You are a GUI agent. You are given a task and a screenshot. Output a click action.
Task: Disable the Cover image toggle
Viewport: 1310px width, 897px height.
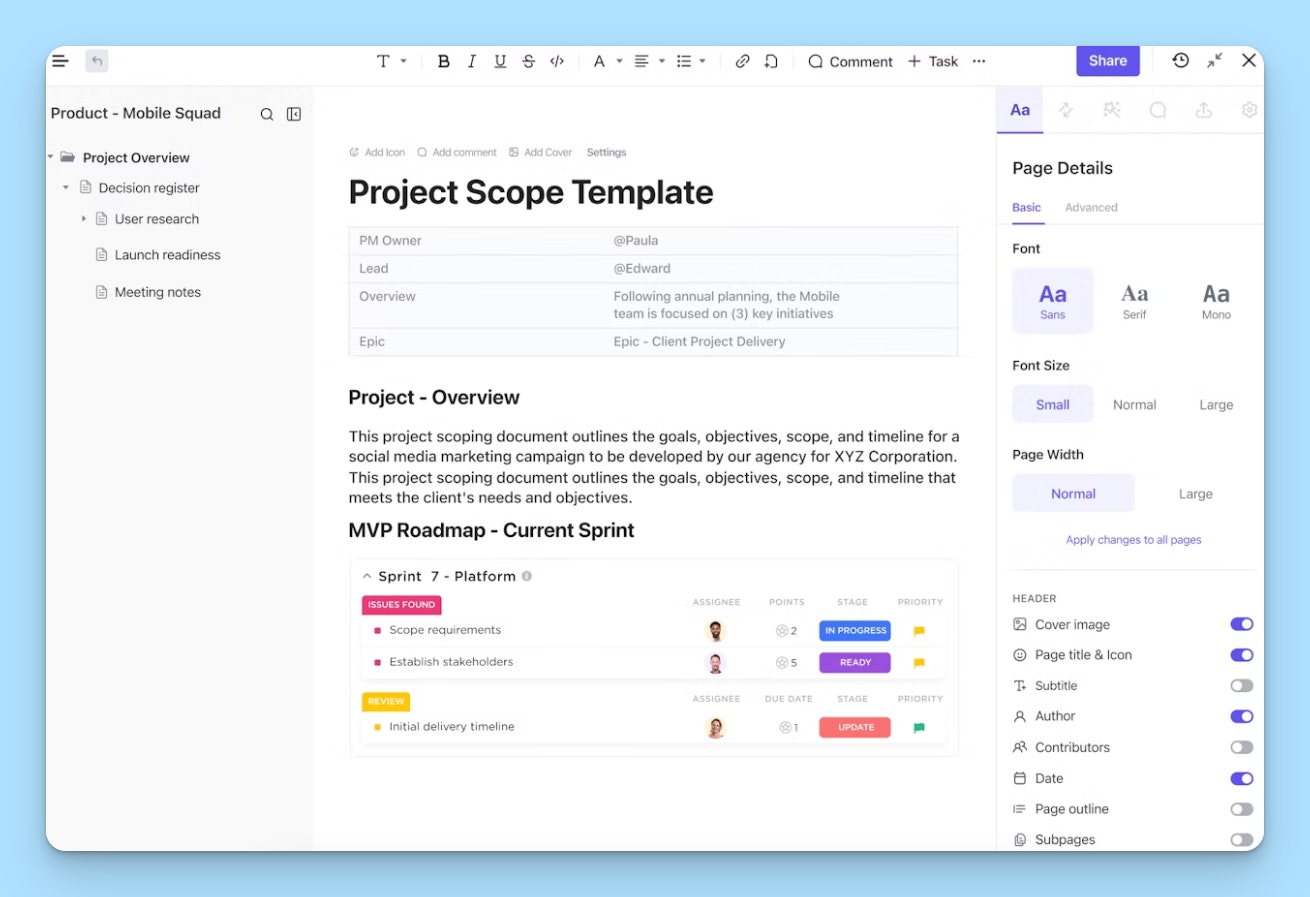pos(1241,624)
